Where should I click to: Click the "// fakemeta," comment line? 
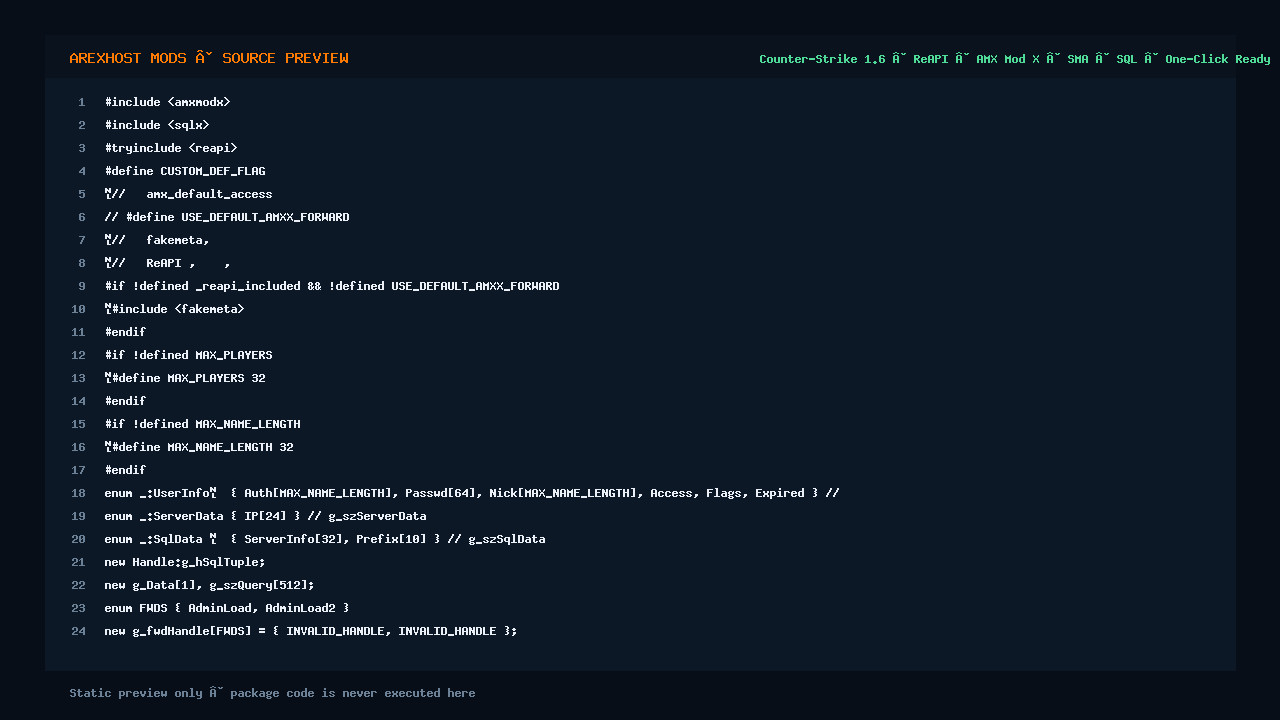click(157, 240)
